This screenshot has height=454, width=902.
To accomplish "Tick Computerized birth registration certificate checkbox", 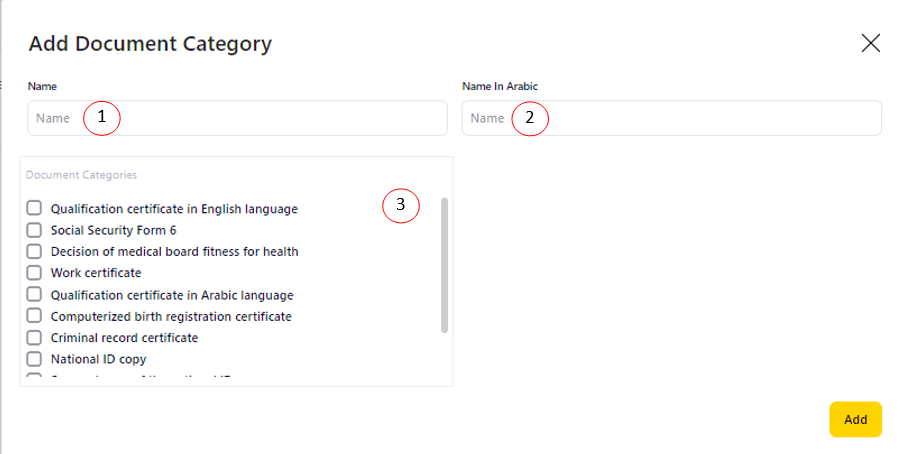I will tap(34, 316).
